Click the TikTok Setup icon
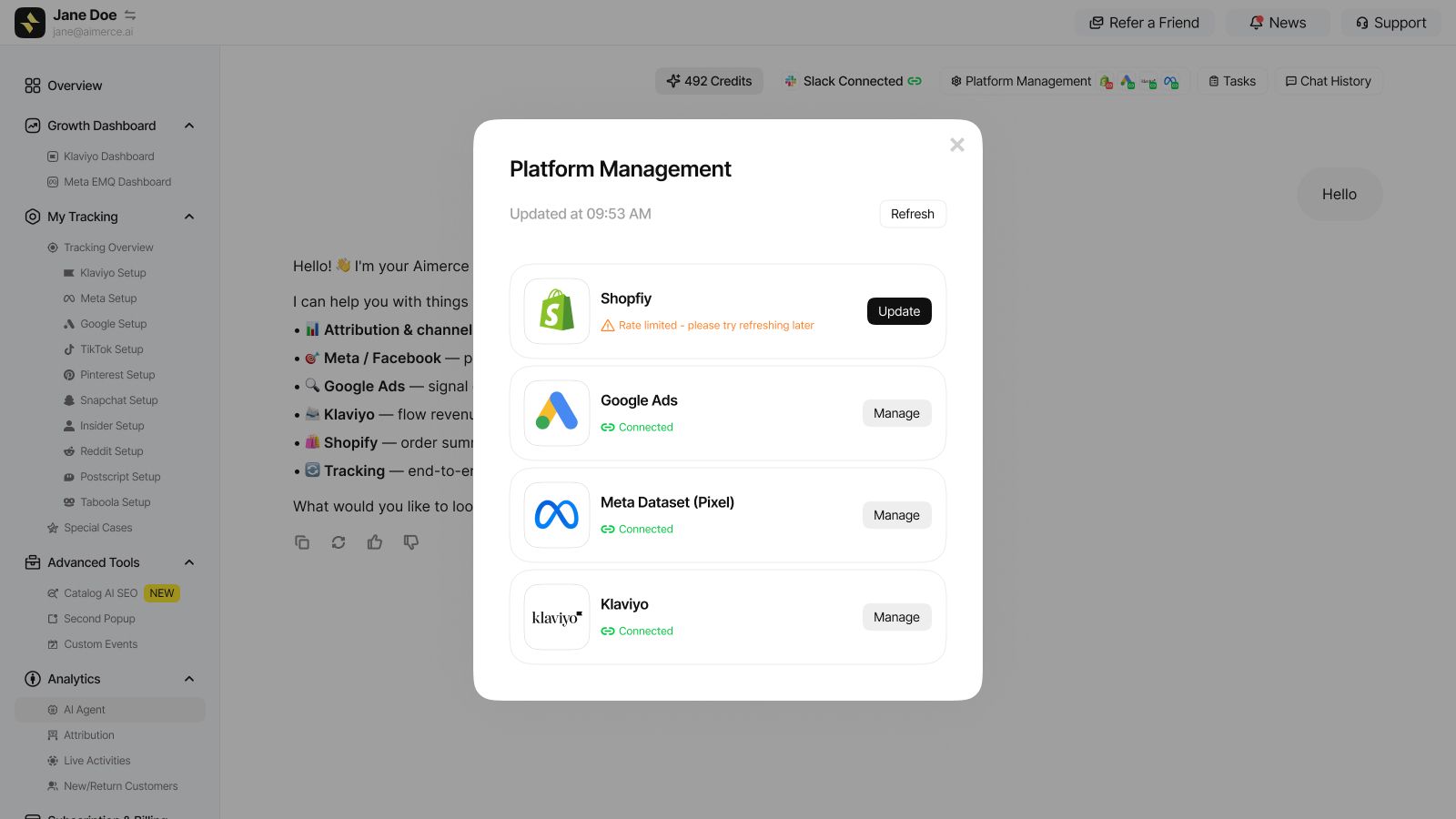1456x819 pixels. (x=69, y=349)
